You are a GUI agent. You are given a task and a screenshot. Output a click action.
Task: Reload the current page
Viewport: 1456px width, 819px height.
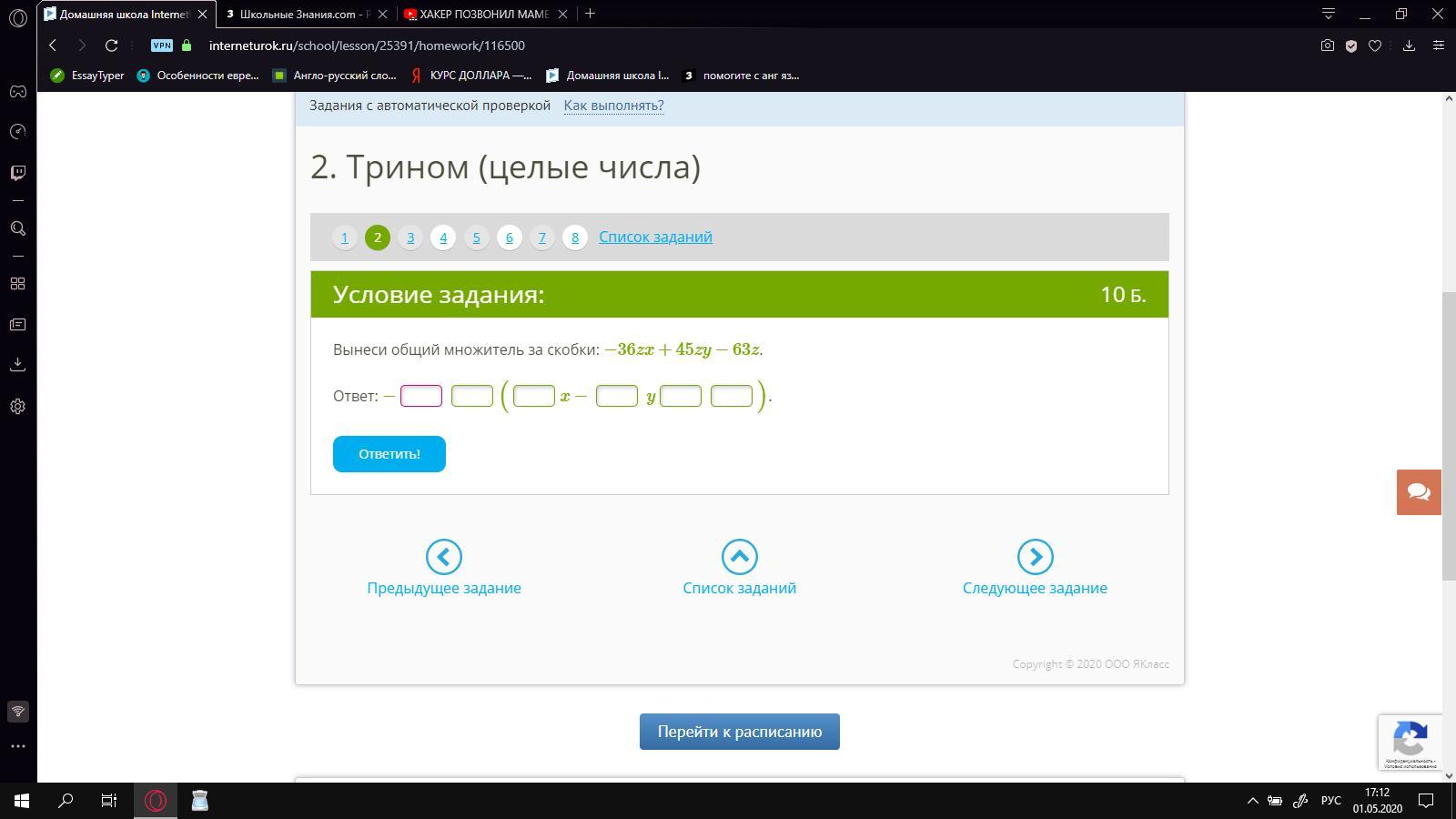111,45
